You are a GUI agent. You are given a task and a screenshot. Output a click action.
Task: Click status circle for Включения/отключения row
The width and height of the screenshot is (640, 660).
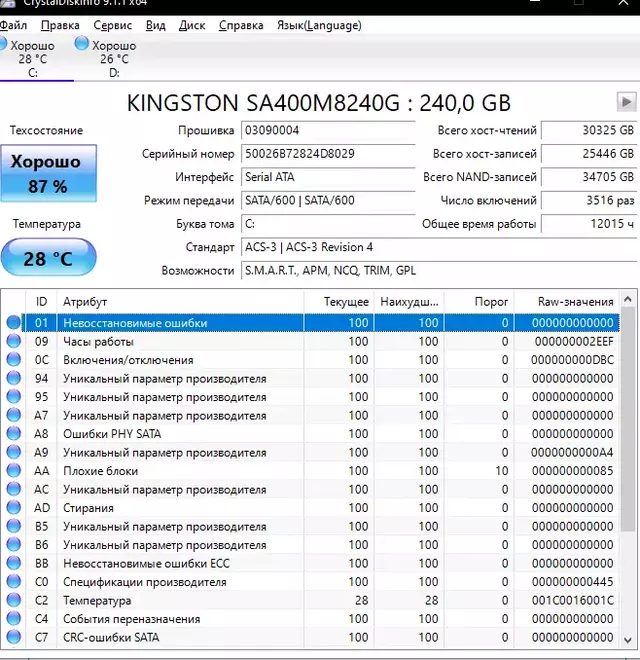[13, 360]
